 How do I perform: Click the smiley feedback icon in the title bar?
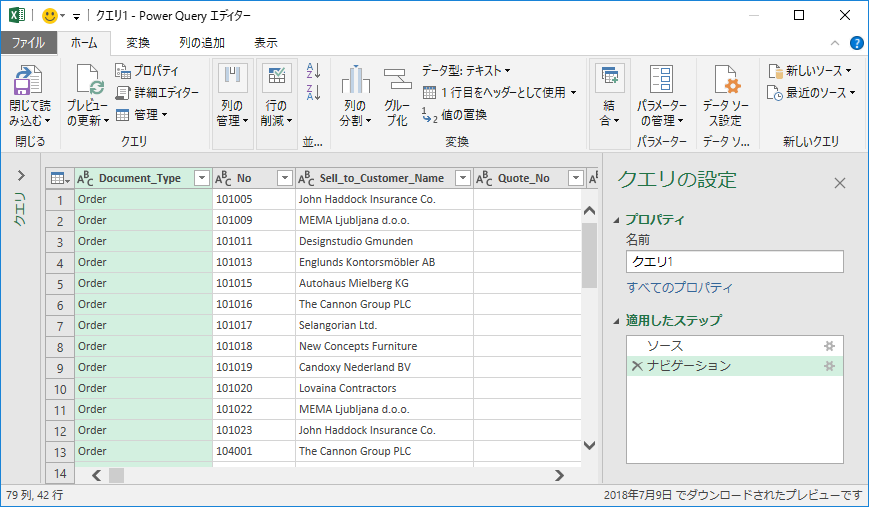pos(50,16)
